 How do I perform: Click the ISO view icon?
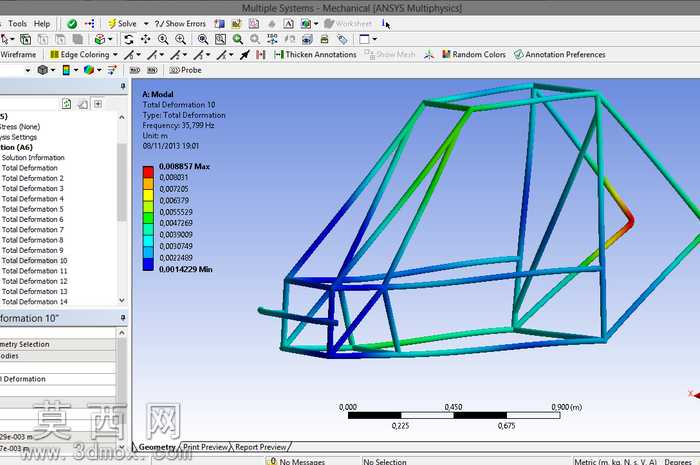tap(272, 40)
